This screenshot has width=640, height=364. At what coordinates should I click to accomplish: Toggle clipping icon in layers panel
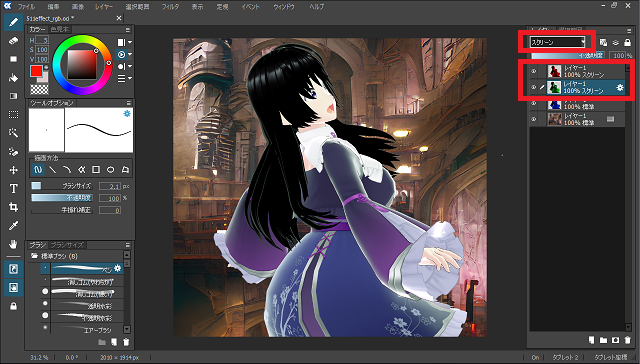[x=616, y=42]
